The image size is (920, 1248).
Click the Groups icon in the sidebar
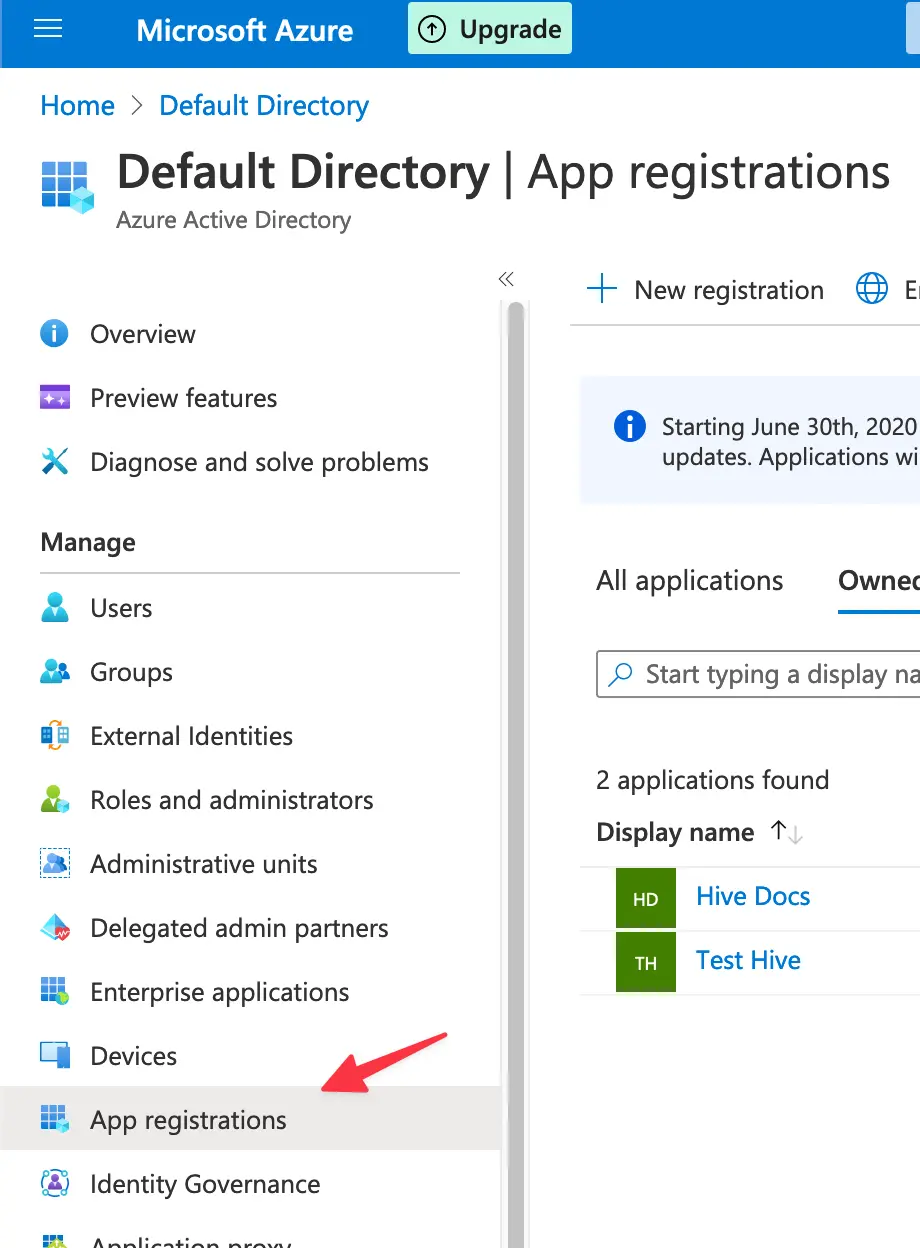pyautogui.click(x=54, y=672)
